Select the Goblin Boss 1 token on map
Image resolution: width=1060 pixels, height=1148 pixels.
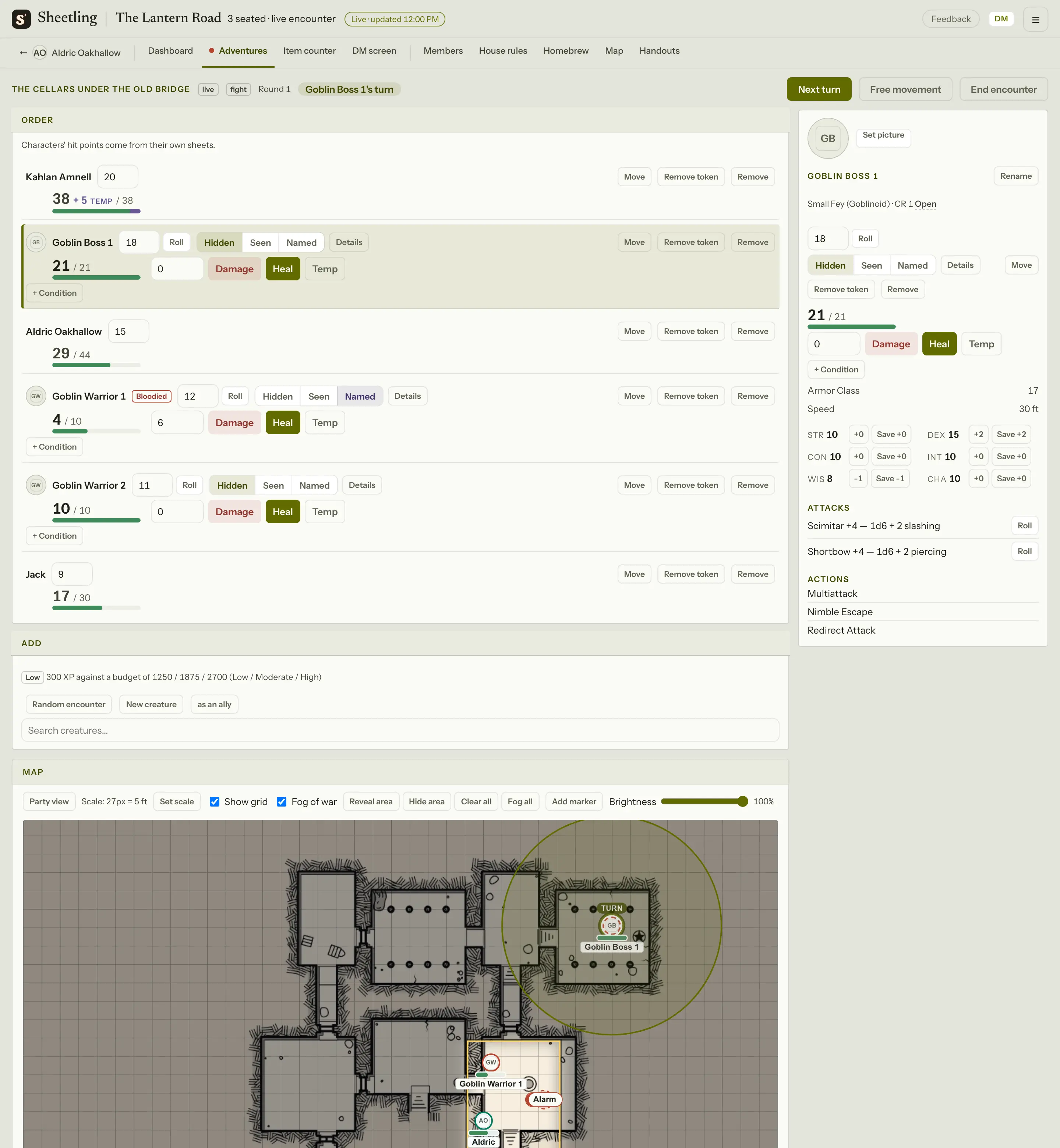(x=611, y=925)
